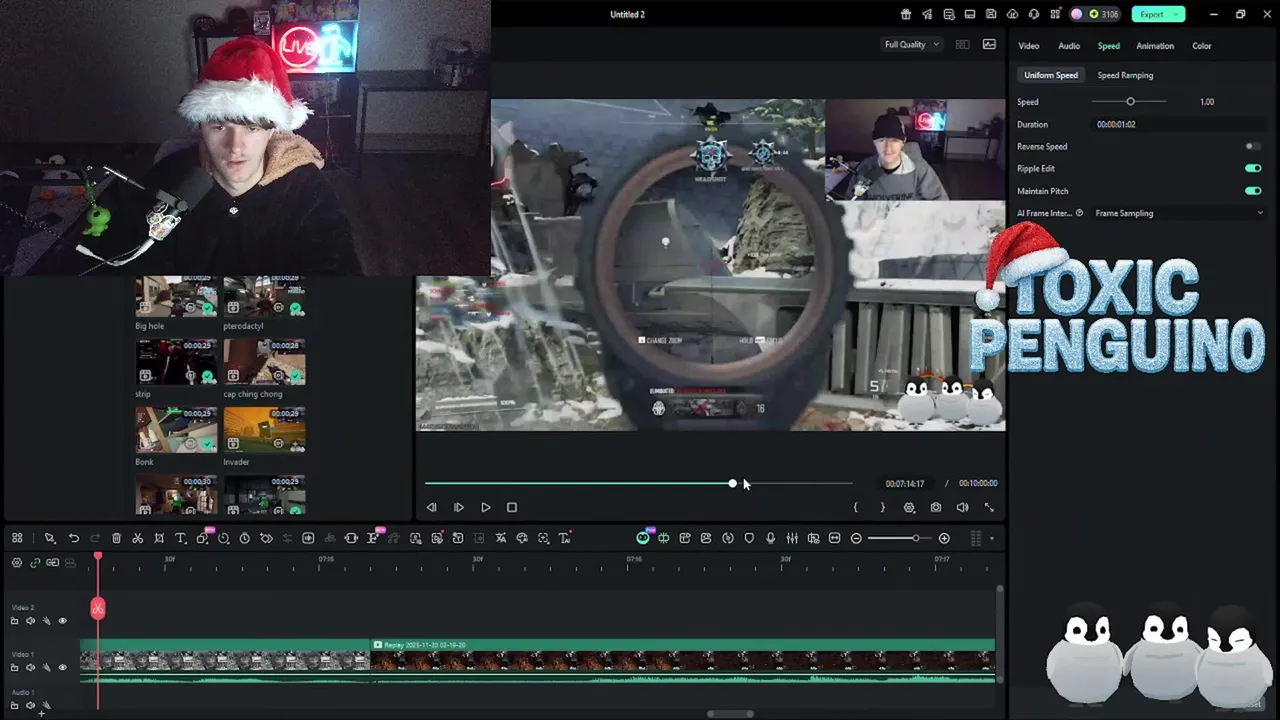The width and height of the screenshot is (1280, 720).
Task: Step back with previous frame button
Action: (x=432, y=508)
